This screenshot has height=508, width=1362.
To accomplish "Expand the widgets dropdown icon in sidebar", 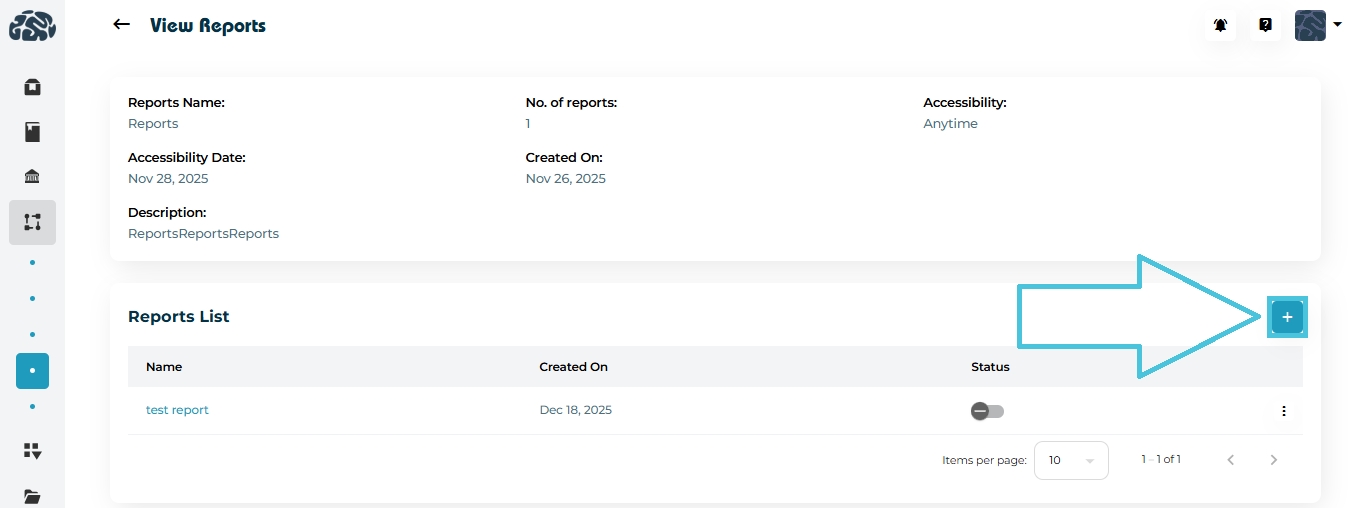I will [x=32, y=451].
